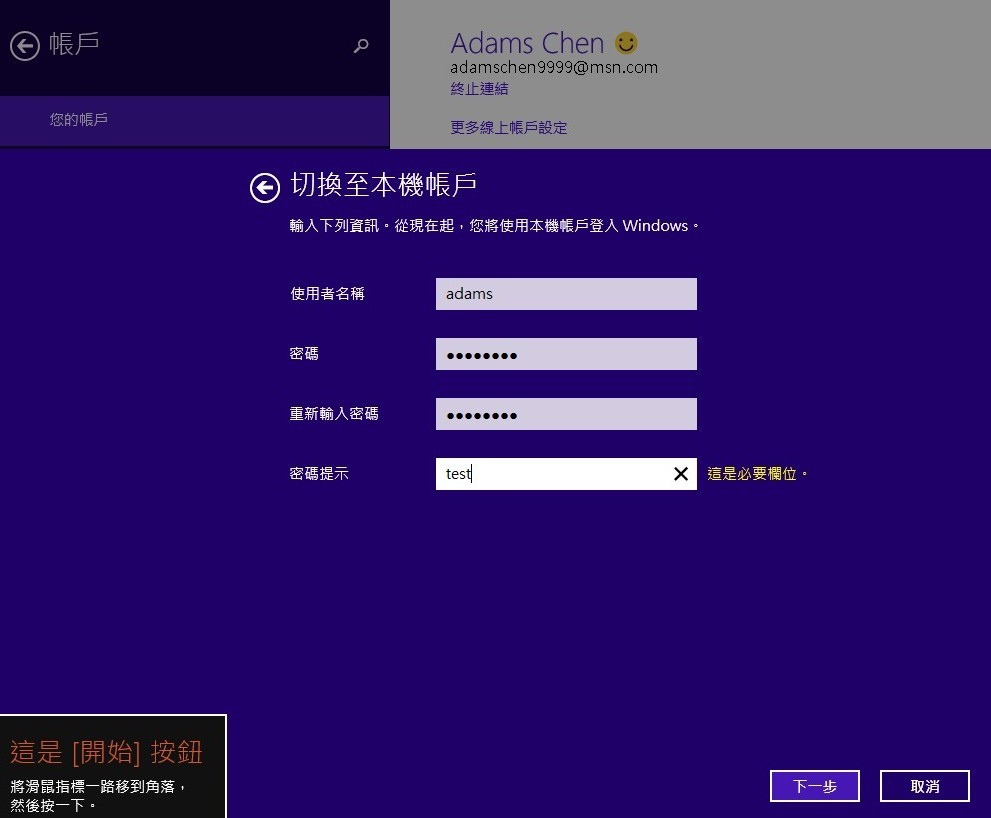Click the 這是 [開始] 按鈕 tip popup
The image size is (991, 818).
(x=113, y=766)
